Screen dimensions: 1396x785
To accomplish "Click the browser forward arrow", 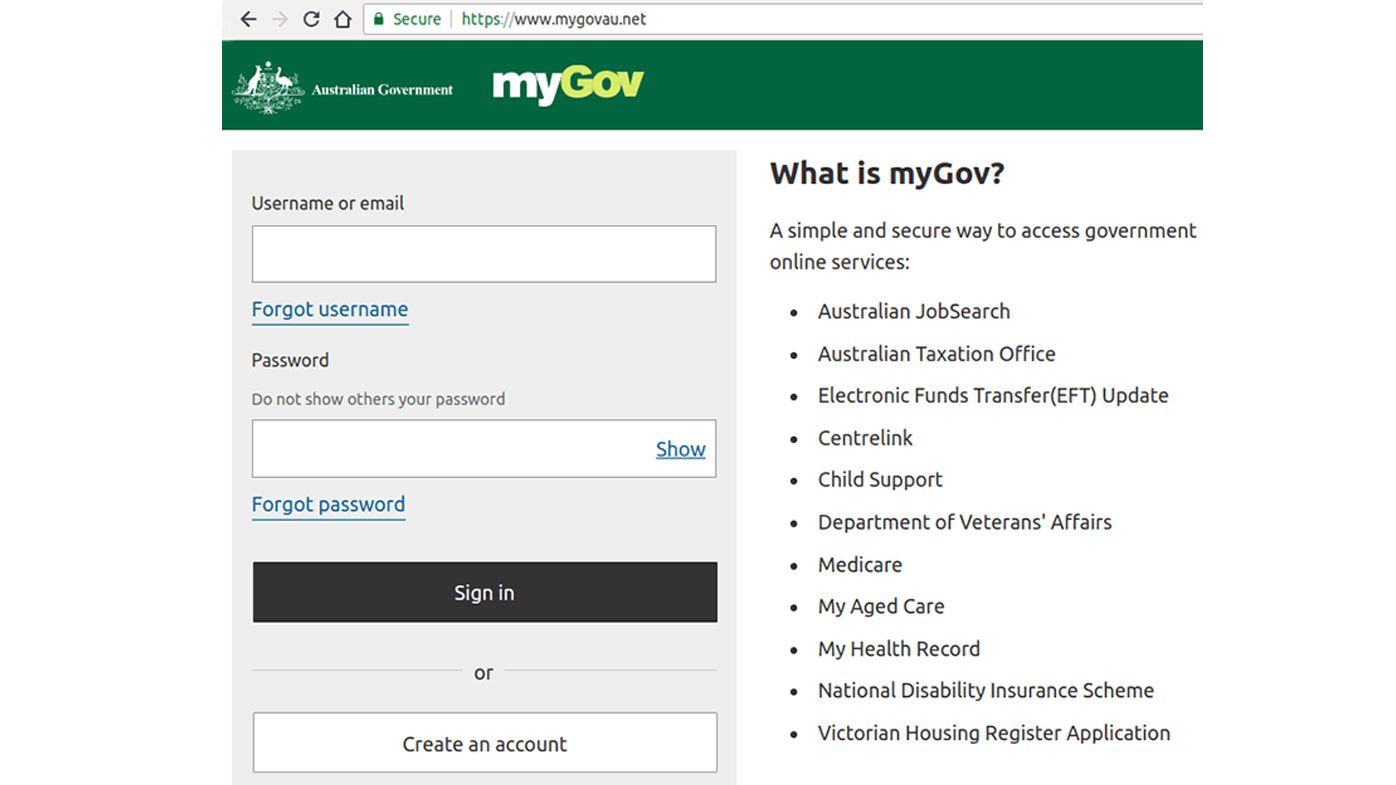I will pos(280,19).
